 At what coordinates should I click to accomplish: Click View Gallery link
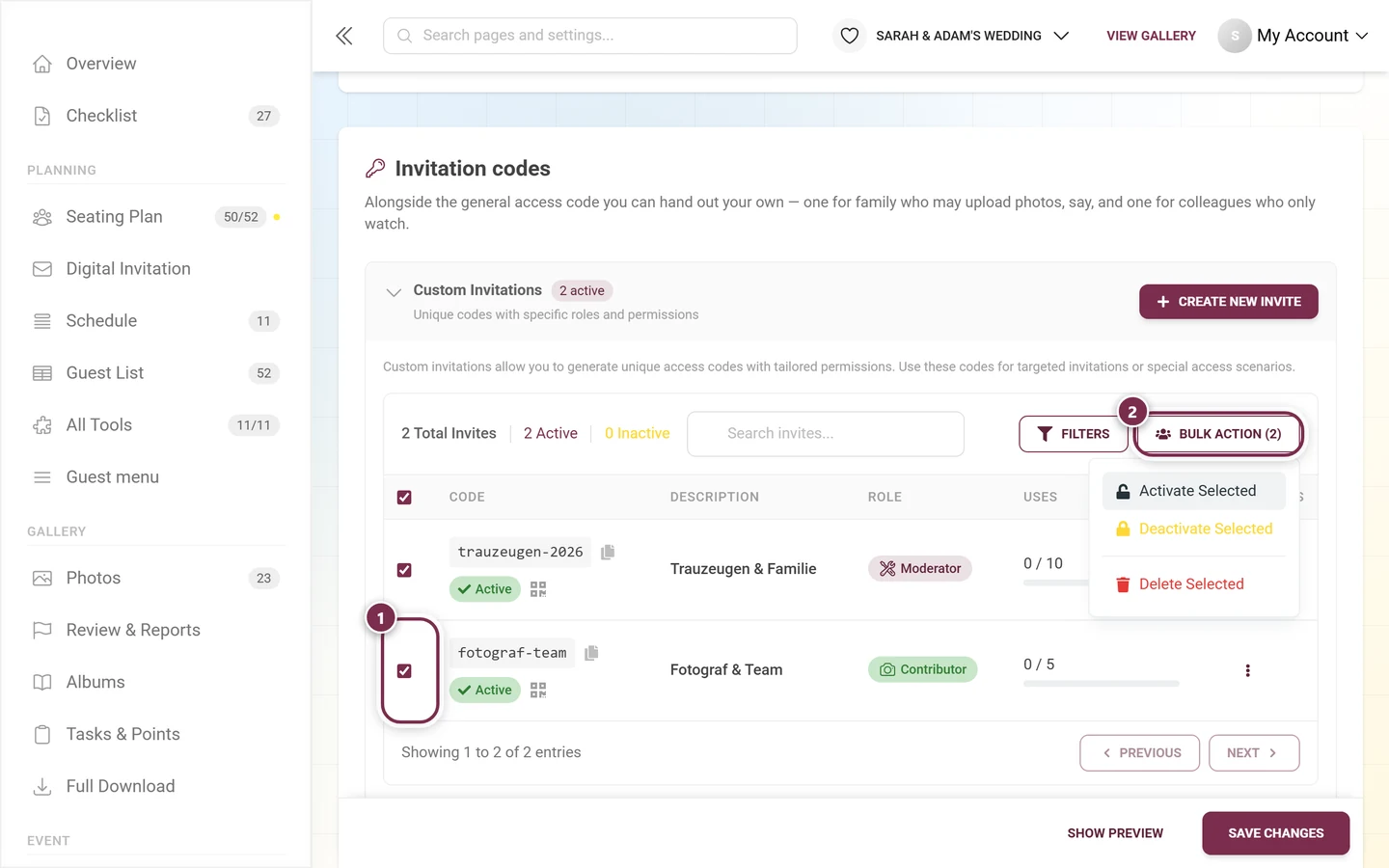pyautogui.click(x=1151, y=36)
